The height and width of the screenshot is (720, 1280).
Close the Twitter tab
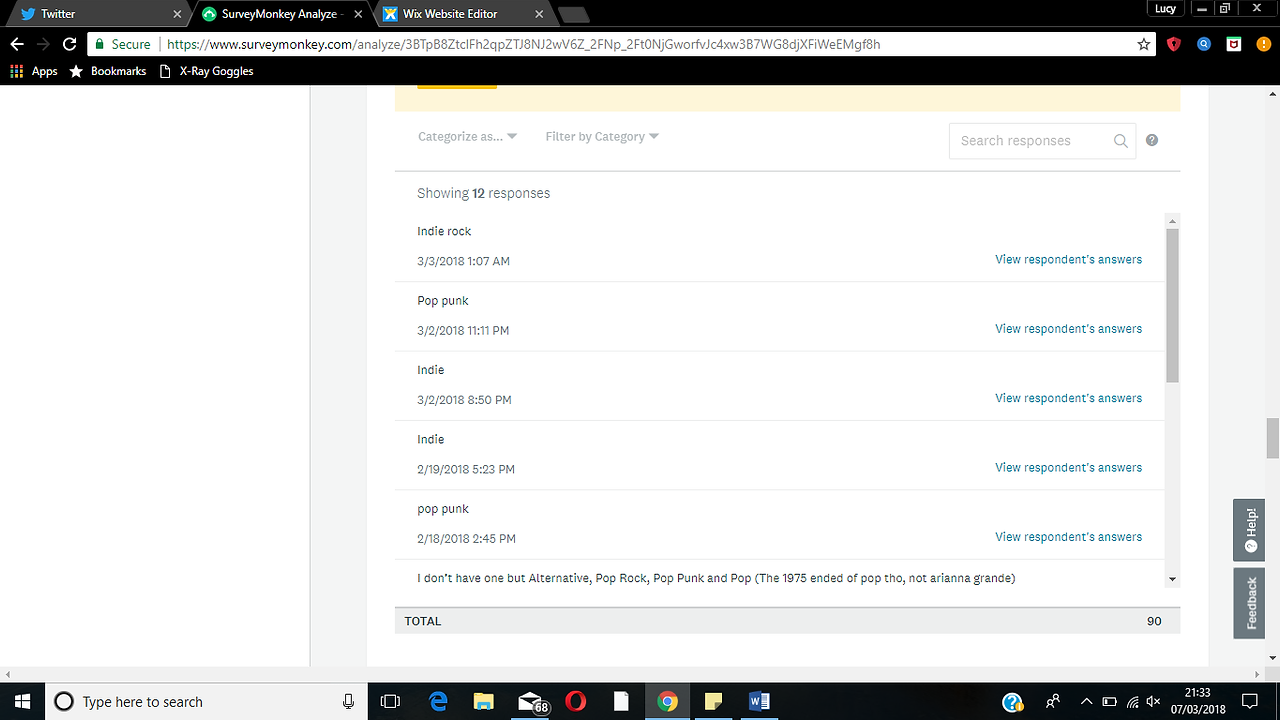[x=177, y=14]
